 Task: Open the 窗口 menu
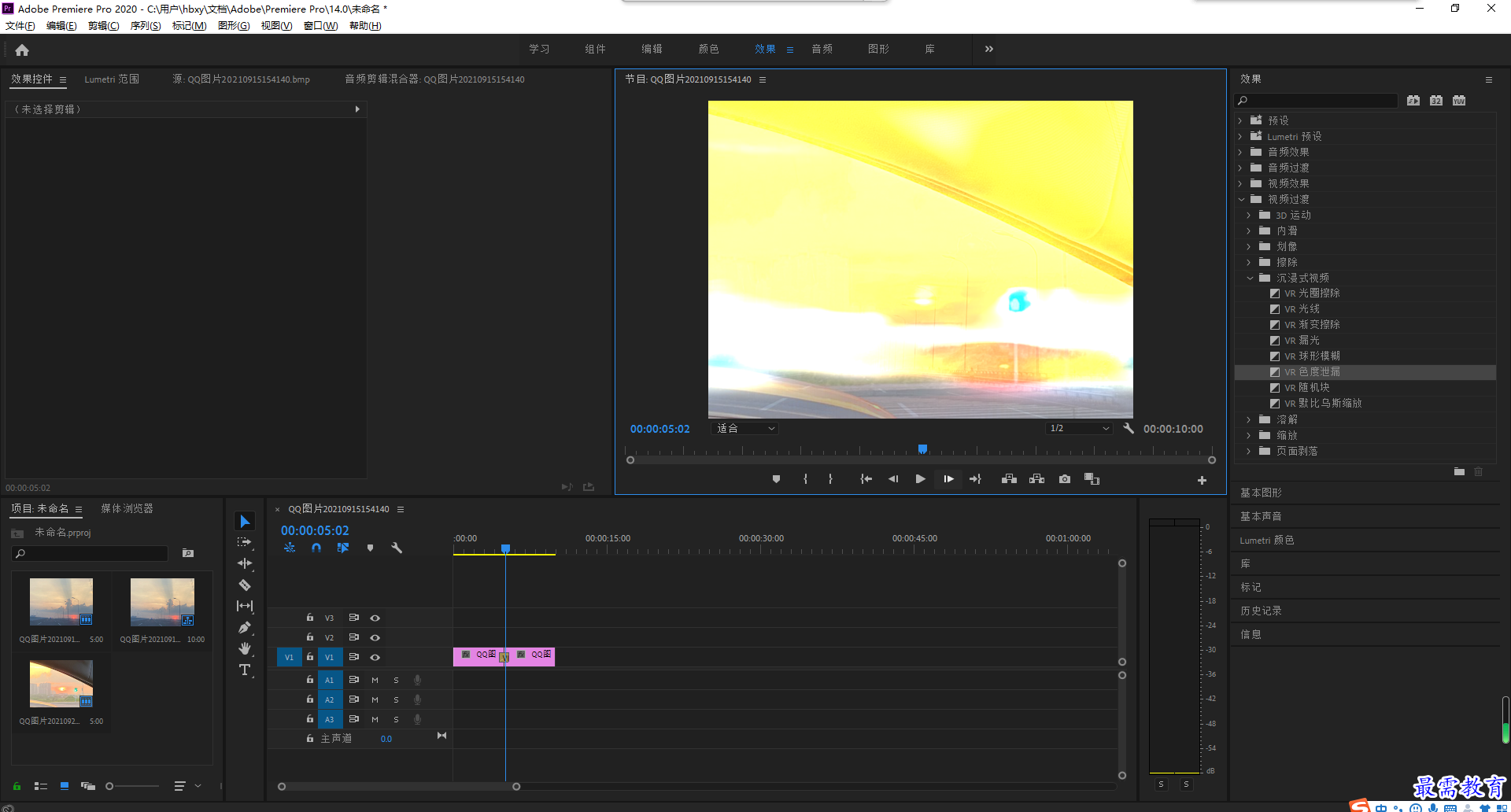tap(320, 26)
